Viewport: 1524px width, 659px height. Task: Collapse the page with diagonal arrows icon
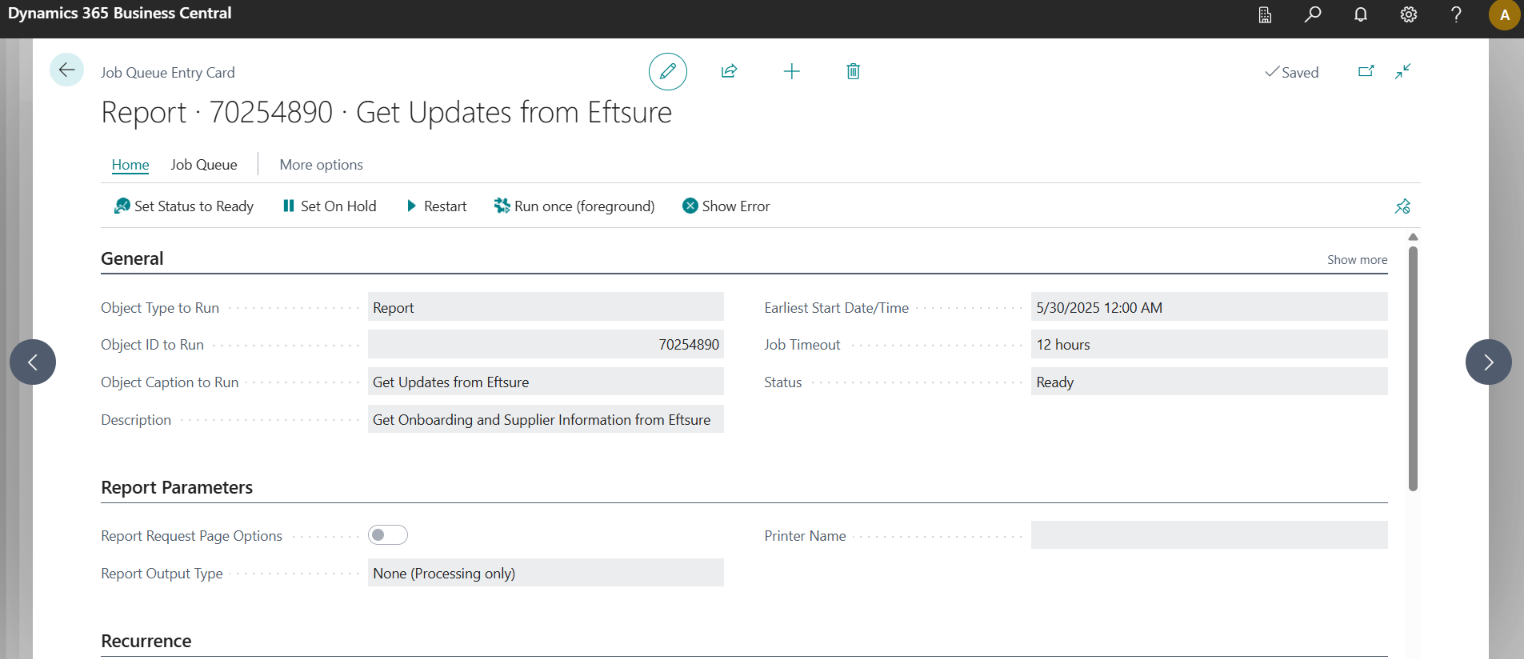pyautogui.click(x=1404, y=71)
